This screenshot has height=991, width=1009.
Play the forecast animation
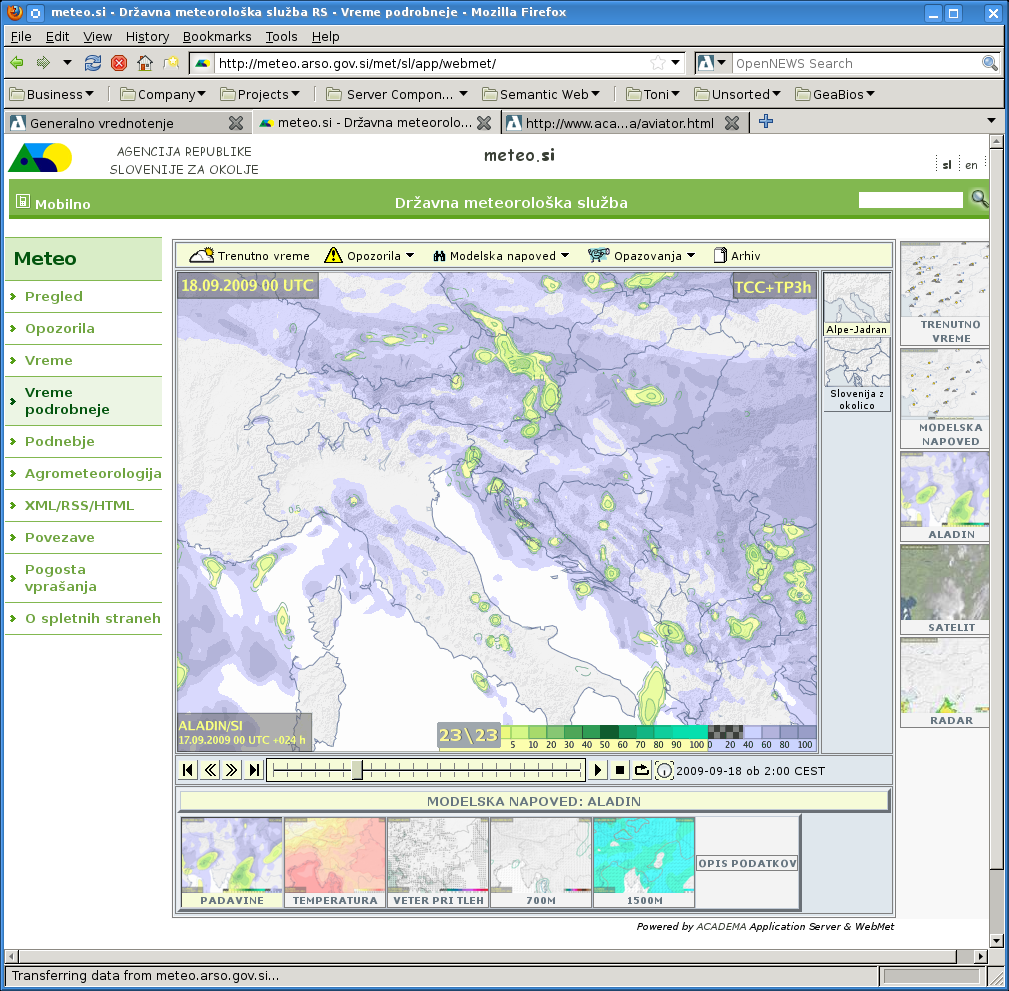click(598, 770)
